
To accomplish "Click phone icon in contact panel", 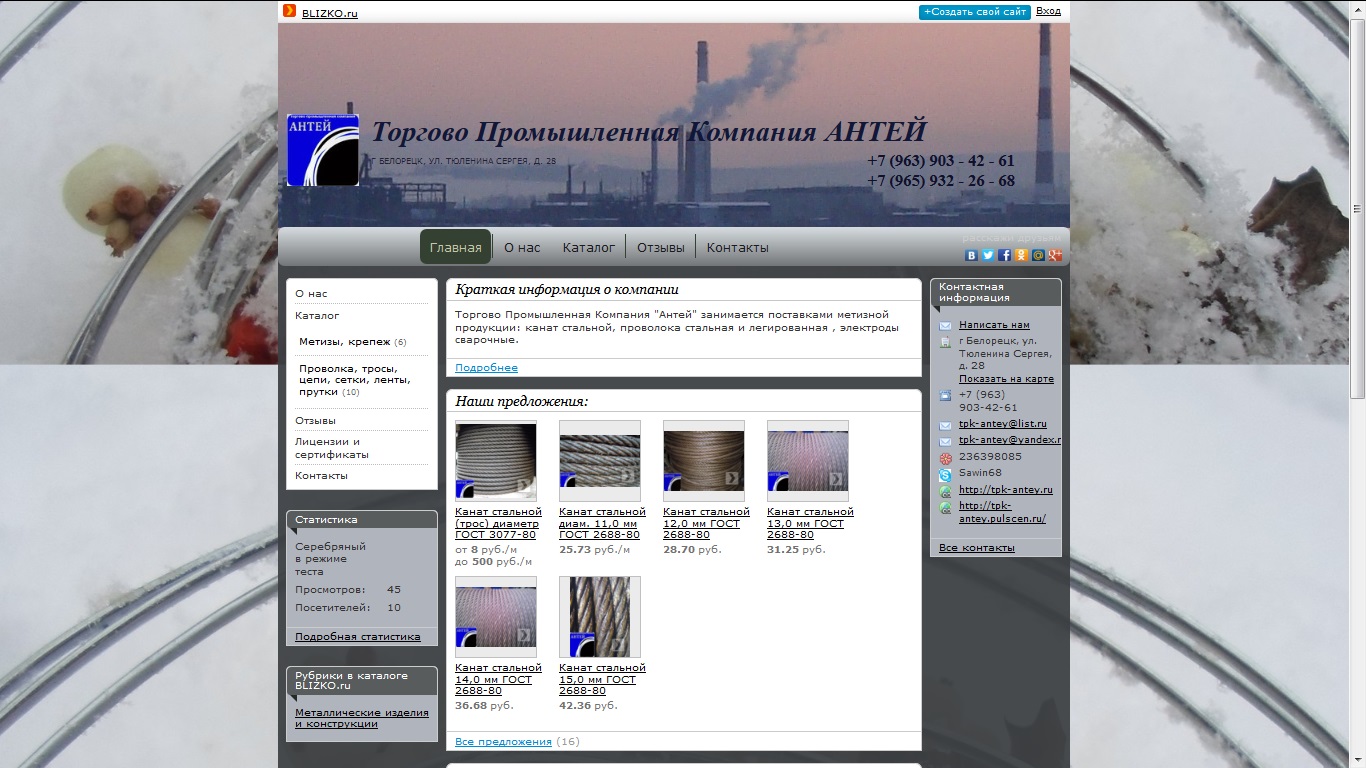I will (x=945, y=396).
